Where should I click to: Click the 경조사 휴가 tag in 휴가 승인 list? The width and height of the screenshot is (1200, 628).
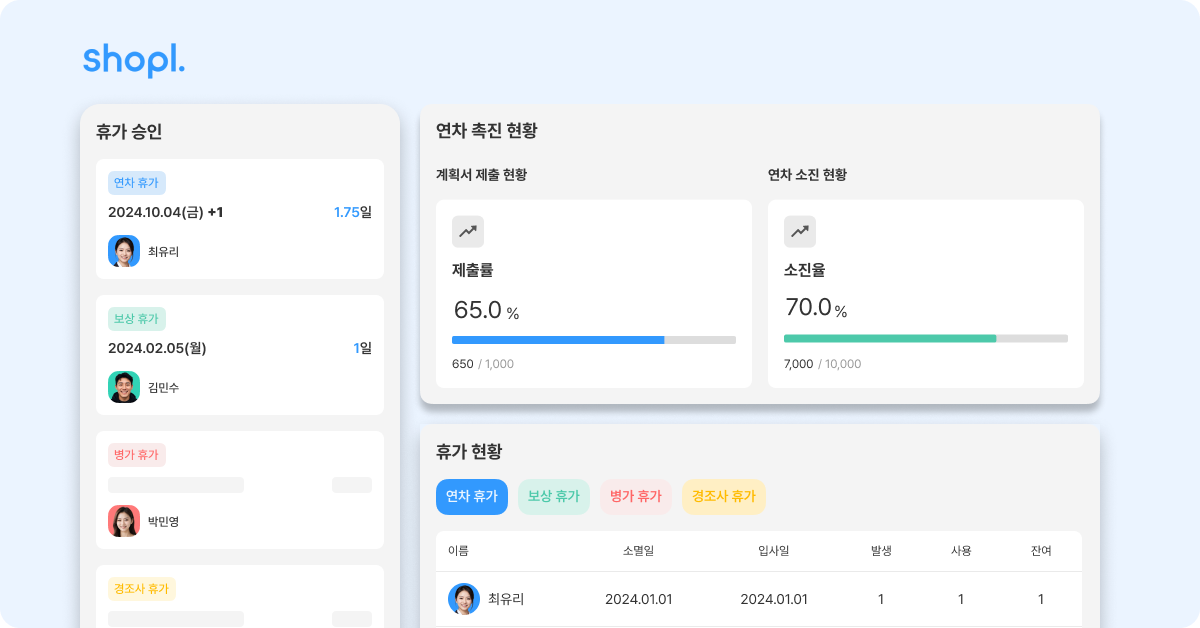[x=142, y=589]
